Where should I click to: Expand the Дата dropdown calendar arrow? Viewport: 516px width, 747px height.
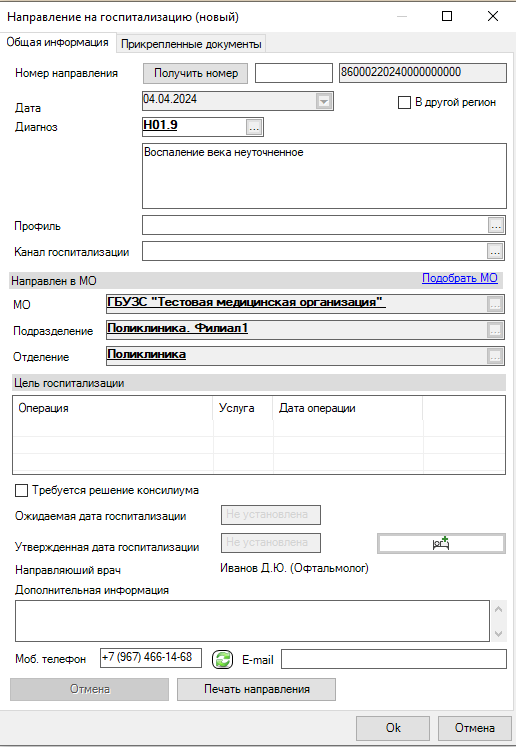click(x=324, y=101)
